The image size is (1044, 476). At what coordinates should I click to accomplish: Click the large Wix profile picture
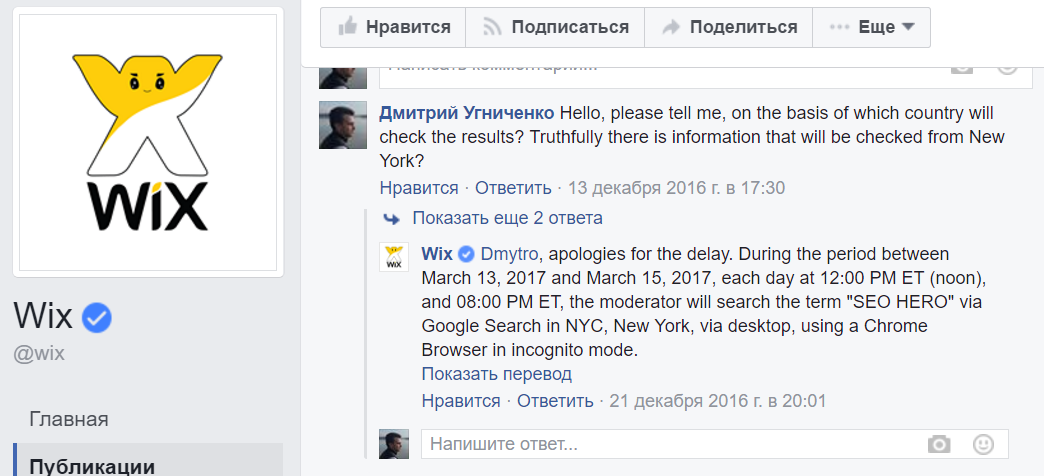pyautogui.click(x=148, y=142)
